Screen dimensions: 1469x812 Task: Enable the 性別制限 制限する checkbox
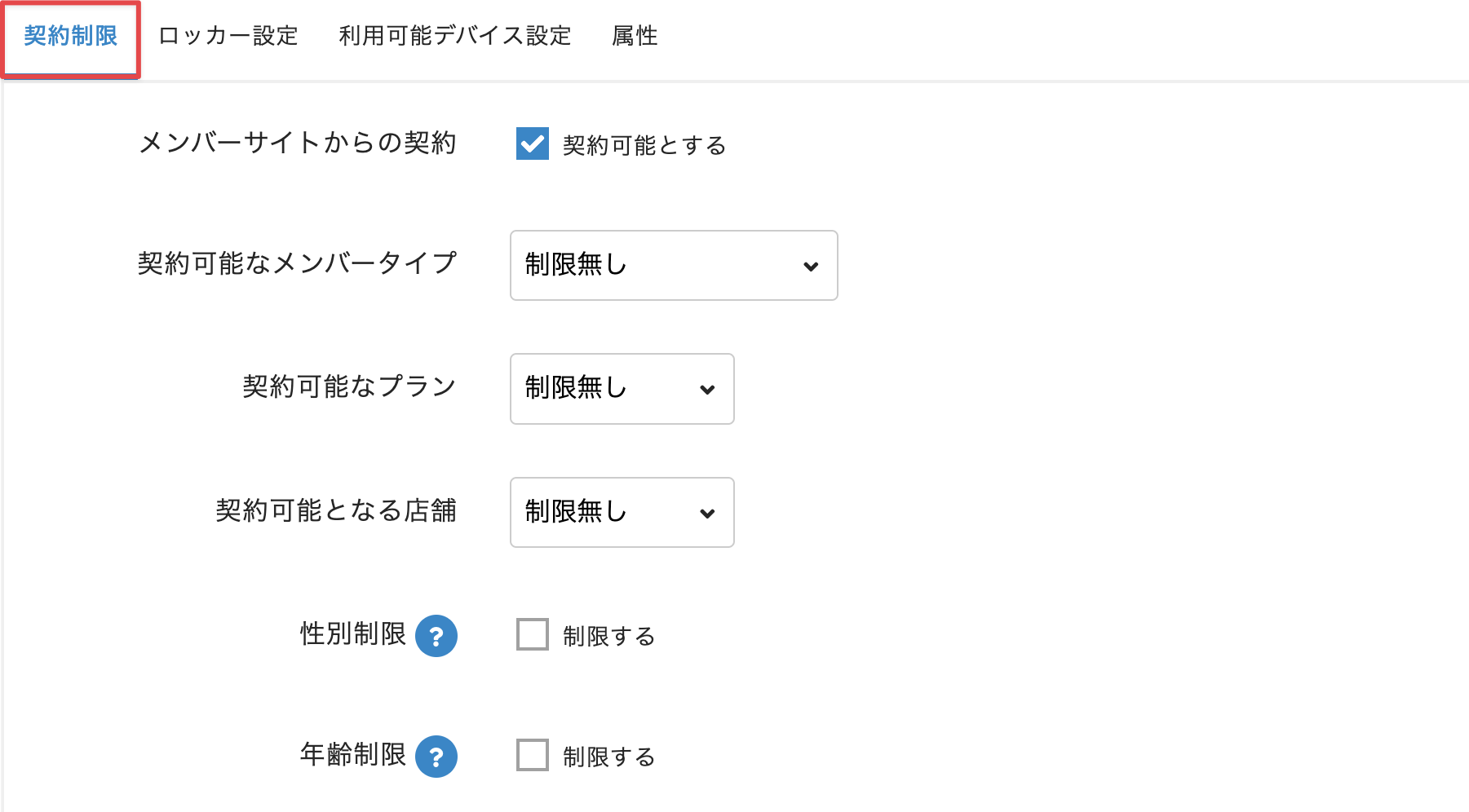point(533,634)
